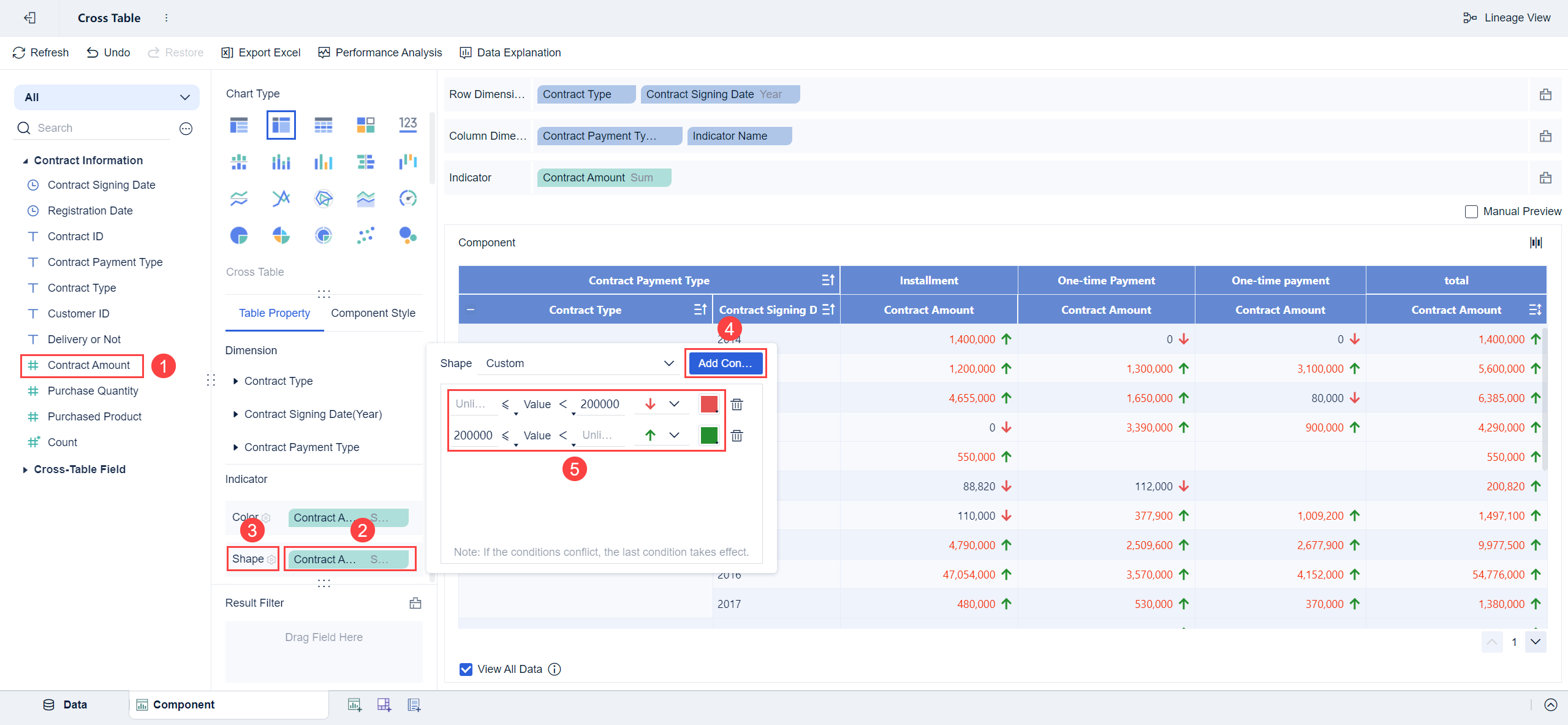Click the Export Excel icon
Viewport: 1568px width, 725px height.
pos(227,53)
